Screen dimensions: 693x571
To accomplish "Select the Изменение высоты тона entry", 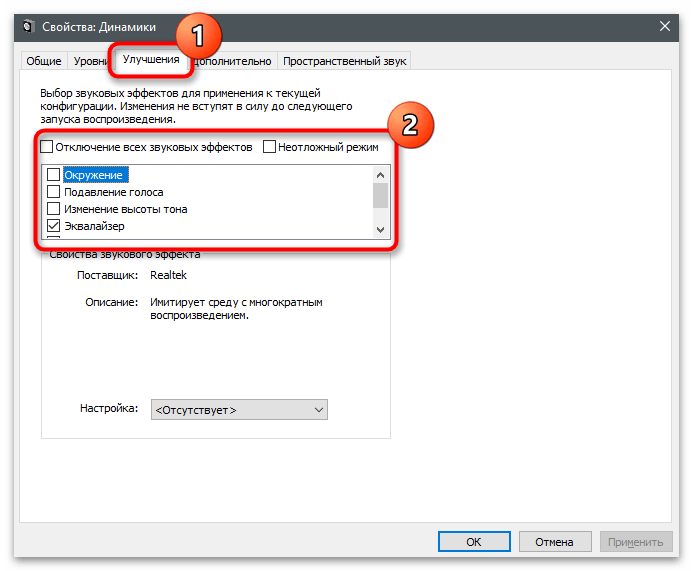I will 126,209.
